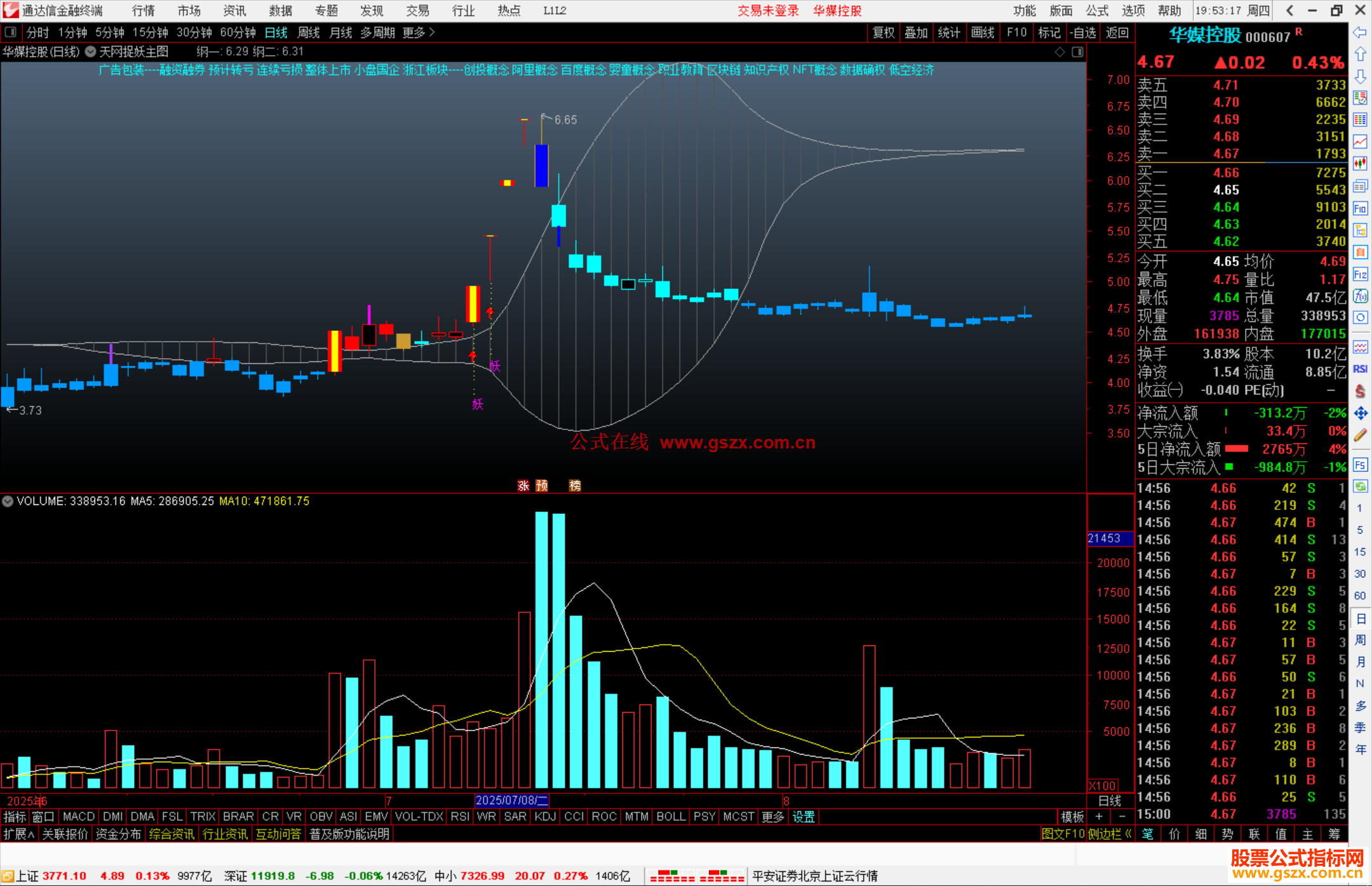Click the red S dollar icon in sidebar
The width and height of the screenshot is (1372, 886).
1360,391
